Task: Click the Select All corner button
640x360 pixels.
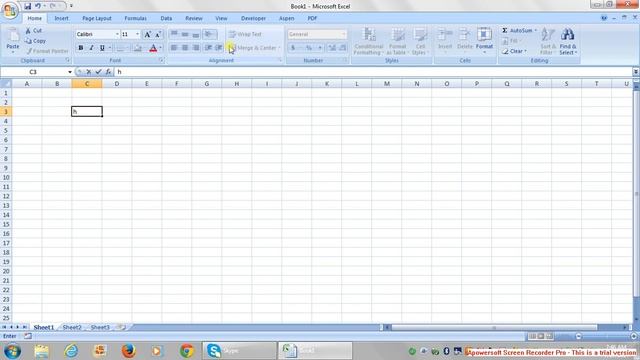Action: tap(6, 84)
